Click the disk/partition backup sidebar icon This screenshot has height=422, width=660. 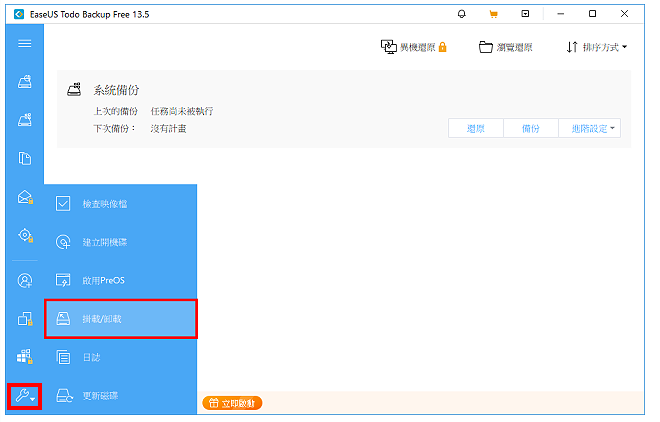(x=25, y=81)
